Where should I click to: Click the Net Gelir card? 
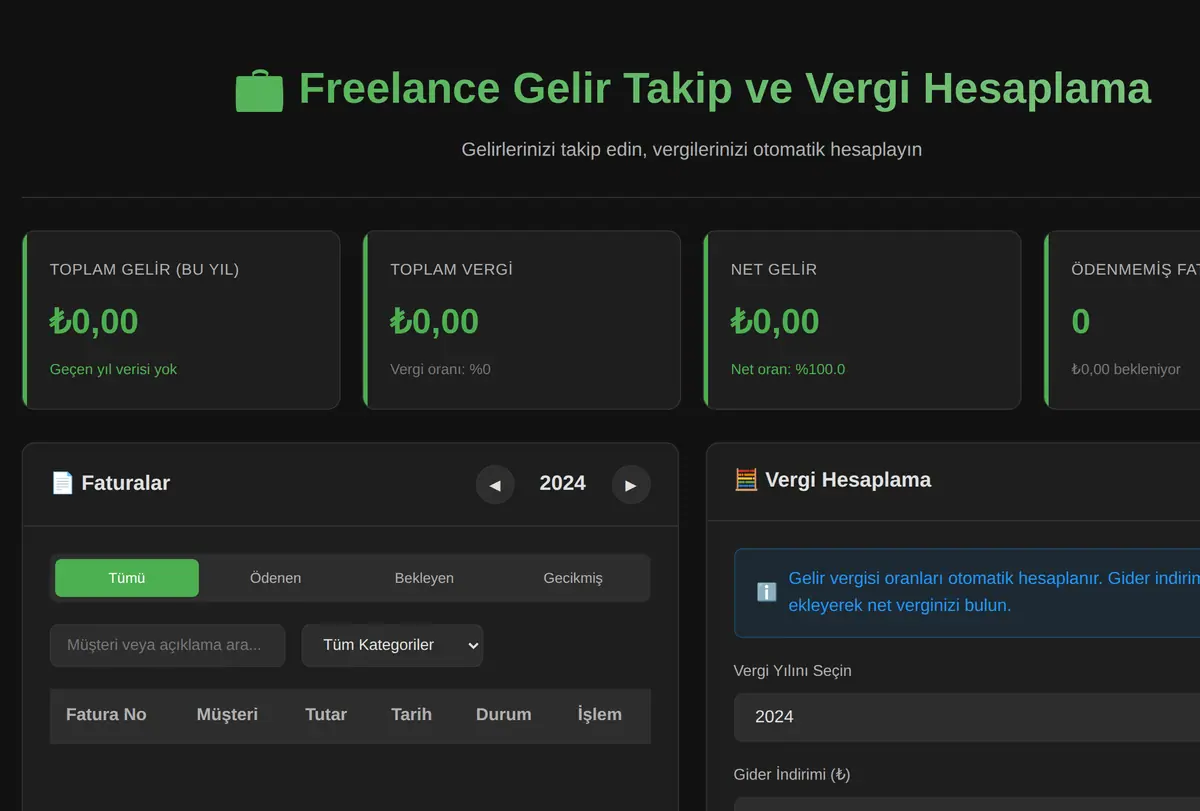pos(862,320)
